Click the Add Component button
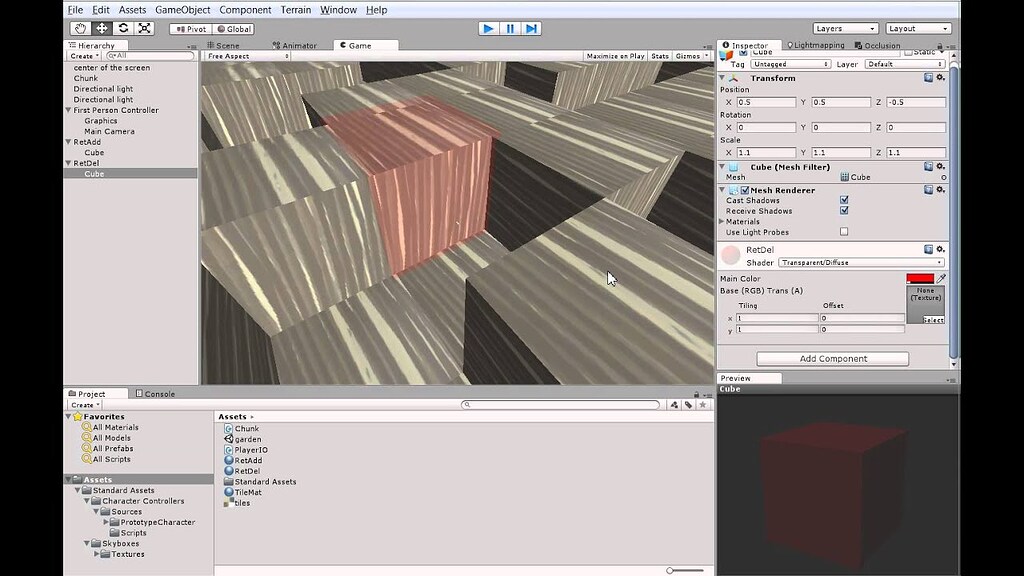The height and width of the screenshot is (576, 1024). (x=833, y=358)
